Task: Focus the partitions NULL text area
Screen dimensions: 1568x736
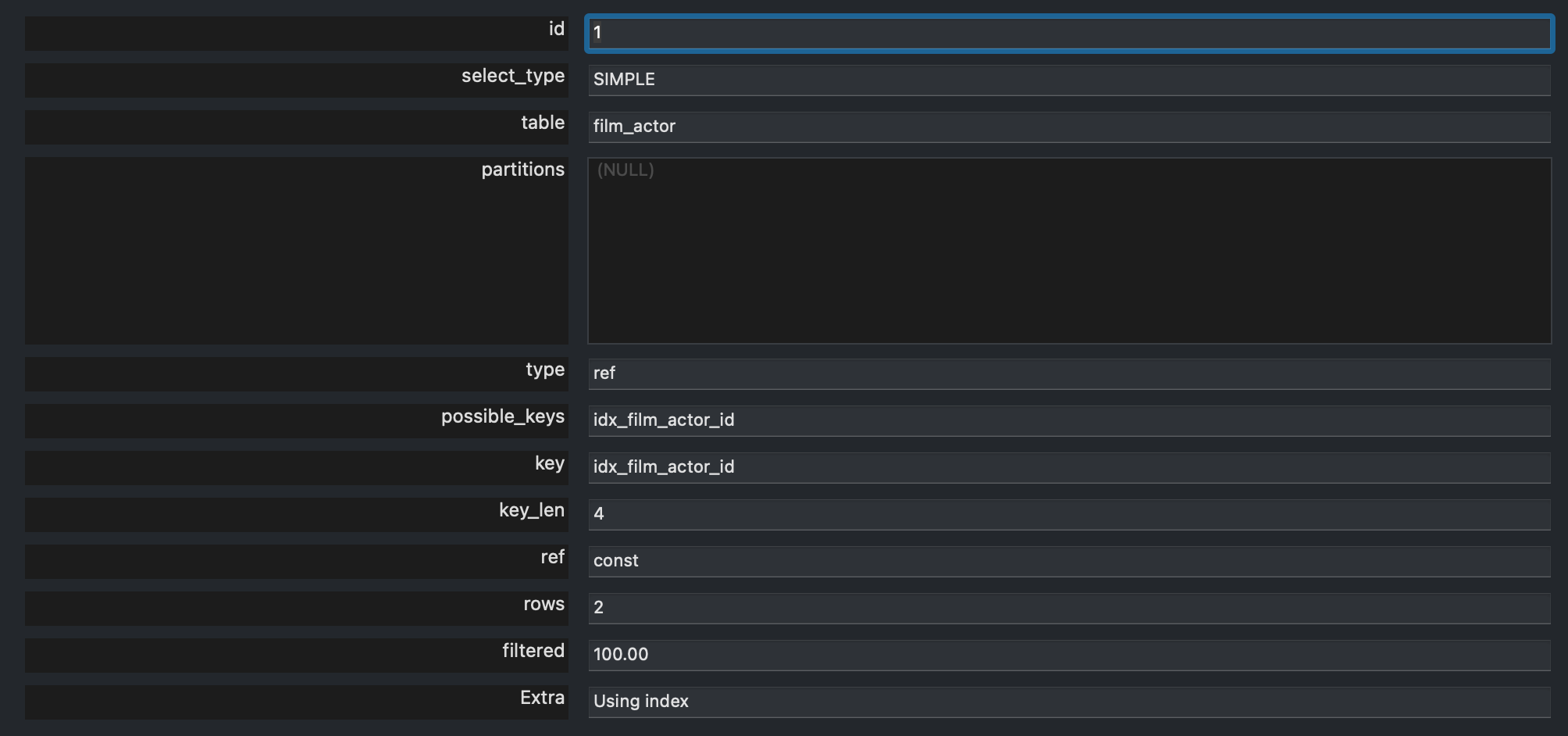Action: coord(1068,250)
